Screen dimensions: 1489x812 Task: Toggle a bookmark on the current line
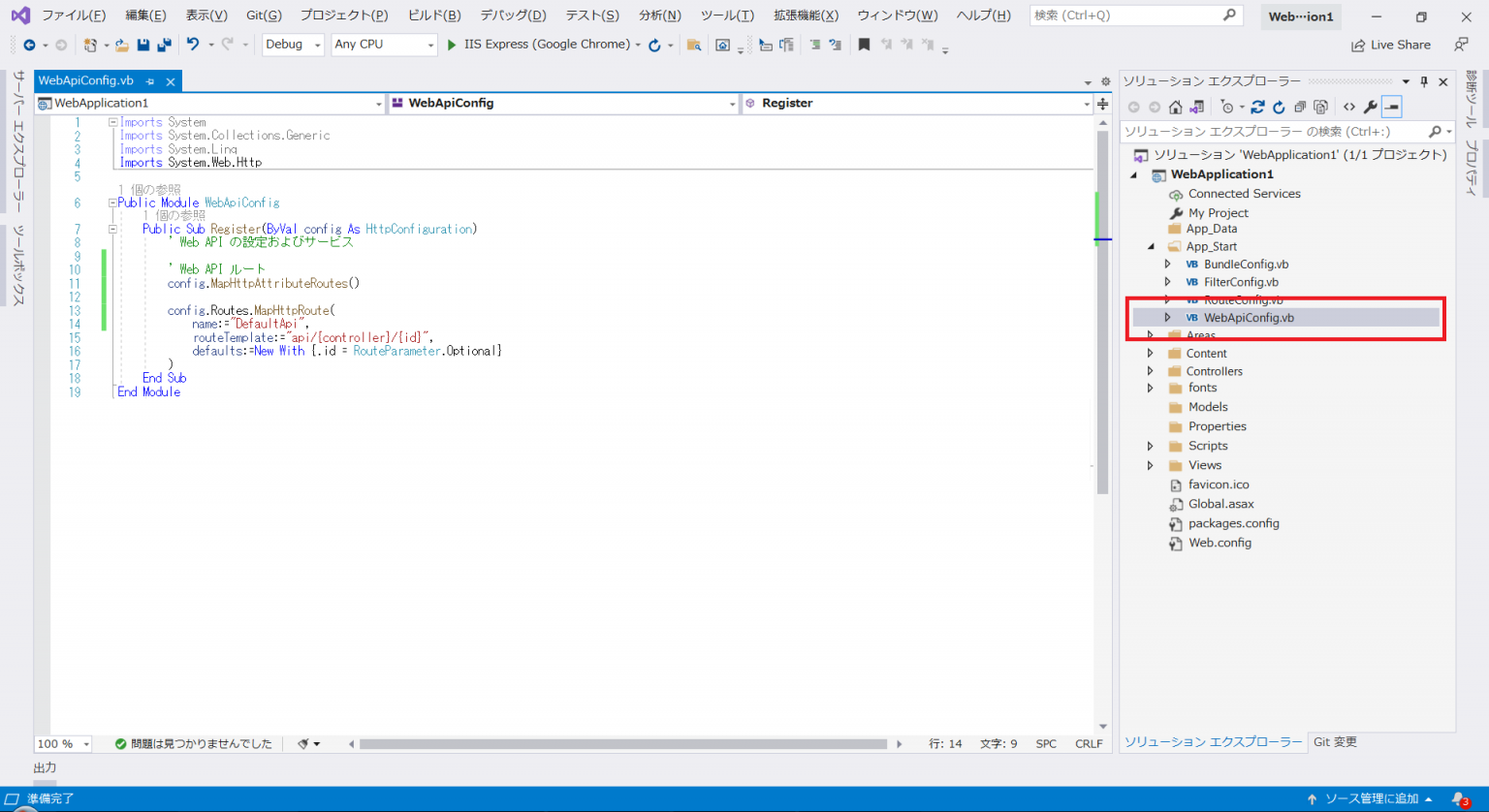point(864,45)
